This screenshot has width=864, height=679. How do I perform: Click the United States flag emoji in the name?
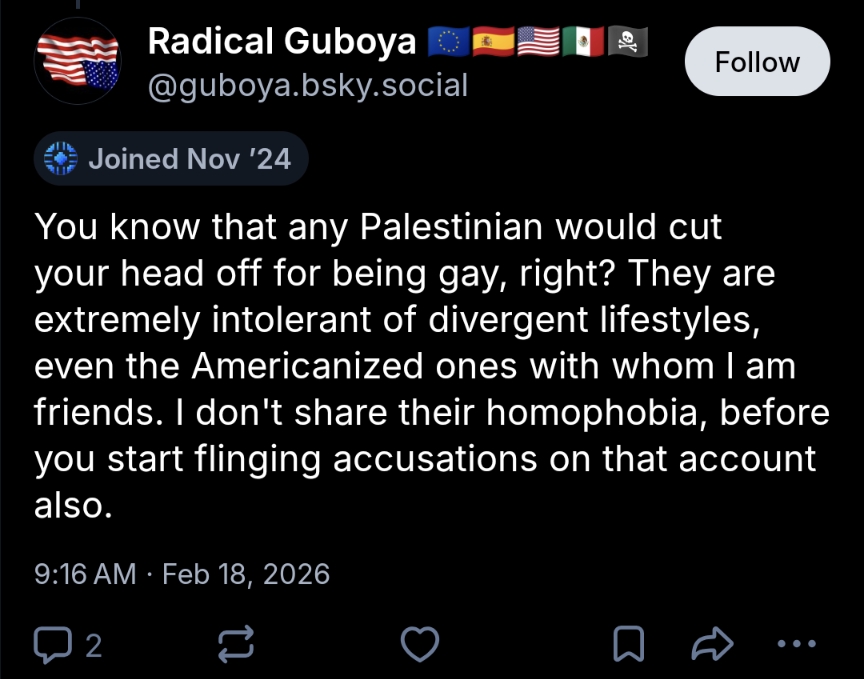tap(537, 42)
